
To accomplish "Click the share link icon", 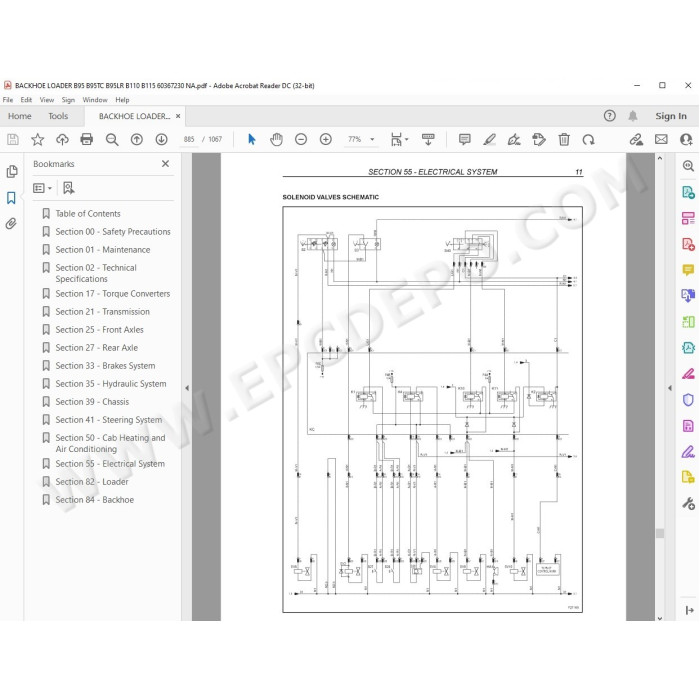I will pyautogui.click(x=636, y=140).
